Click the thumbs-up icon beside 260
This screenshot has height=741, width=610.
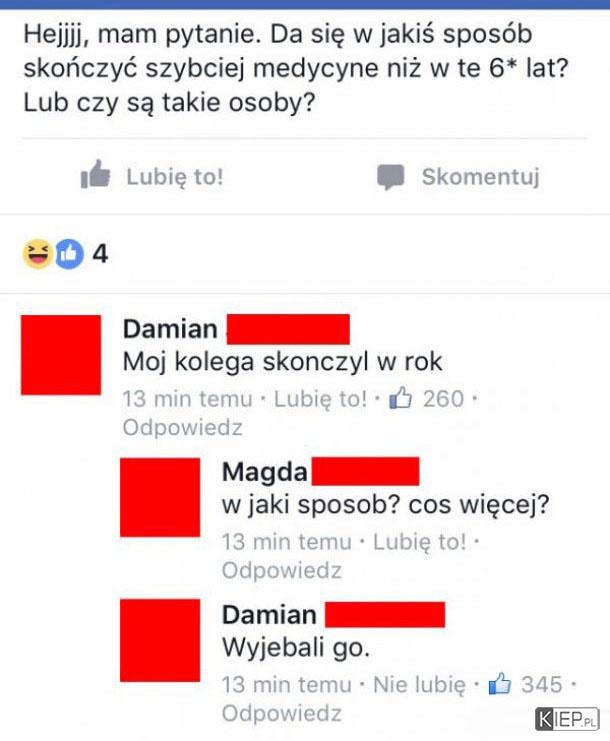(400, 398)
